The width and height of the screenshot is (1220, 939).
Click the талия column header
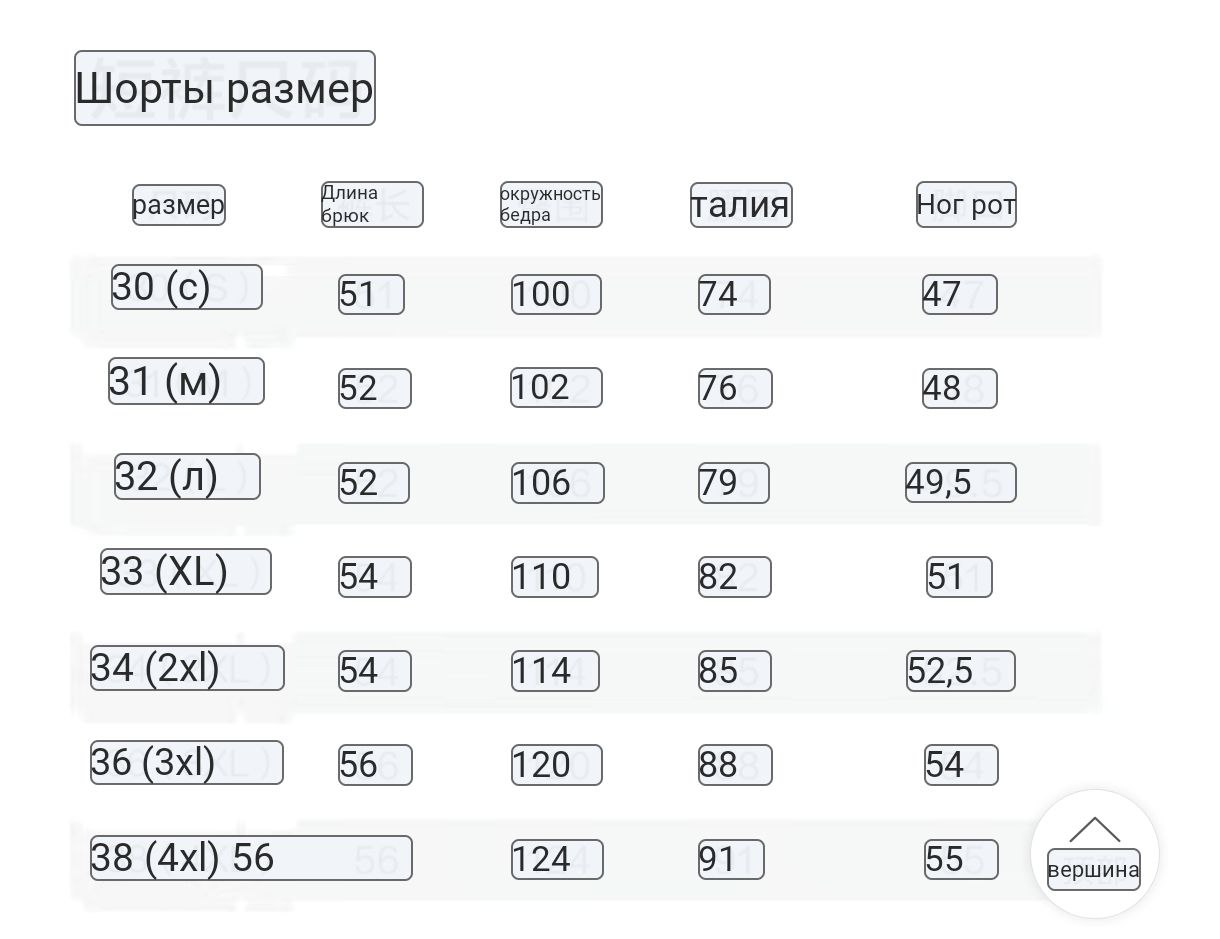point(741,205)
